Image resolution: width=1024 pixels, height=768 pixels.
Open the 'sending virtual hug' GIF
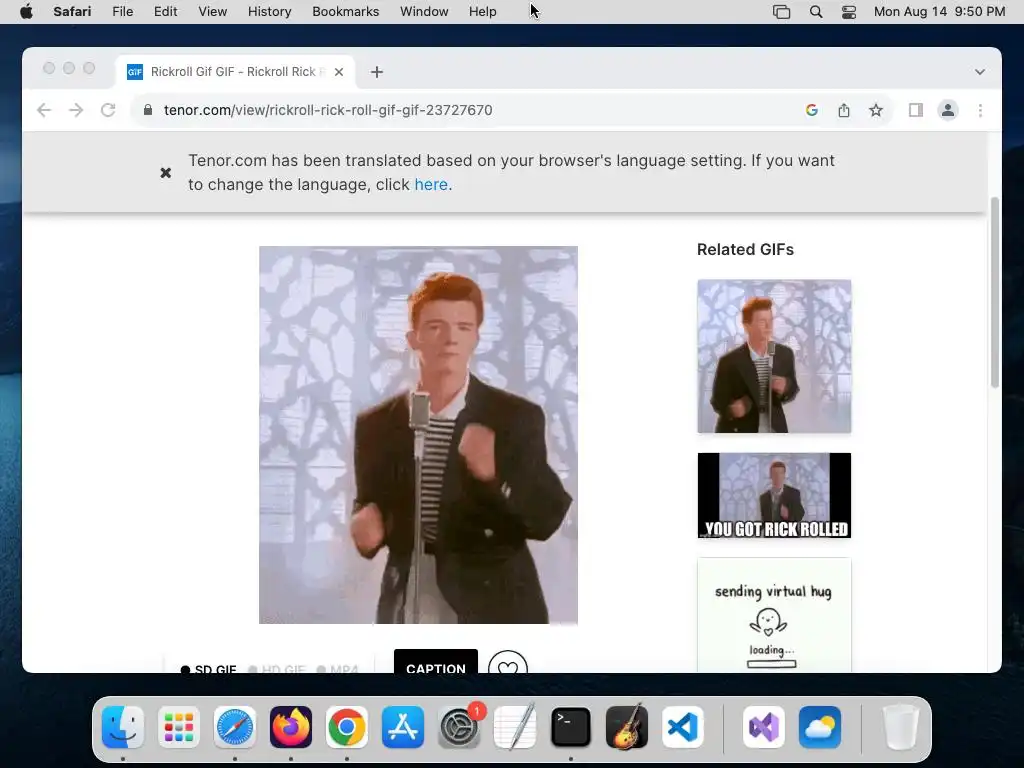coord(774,615)
